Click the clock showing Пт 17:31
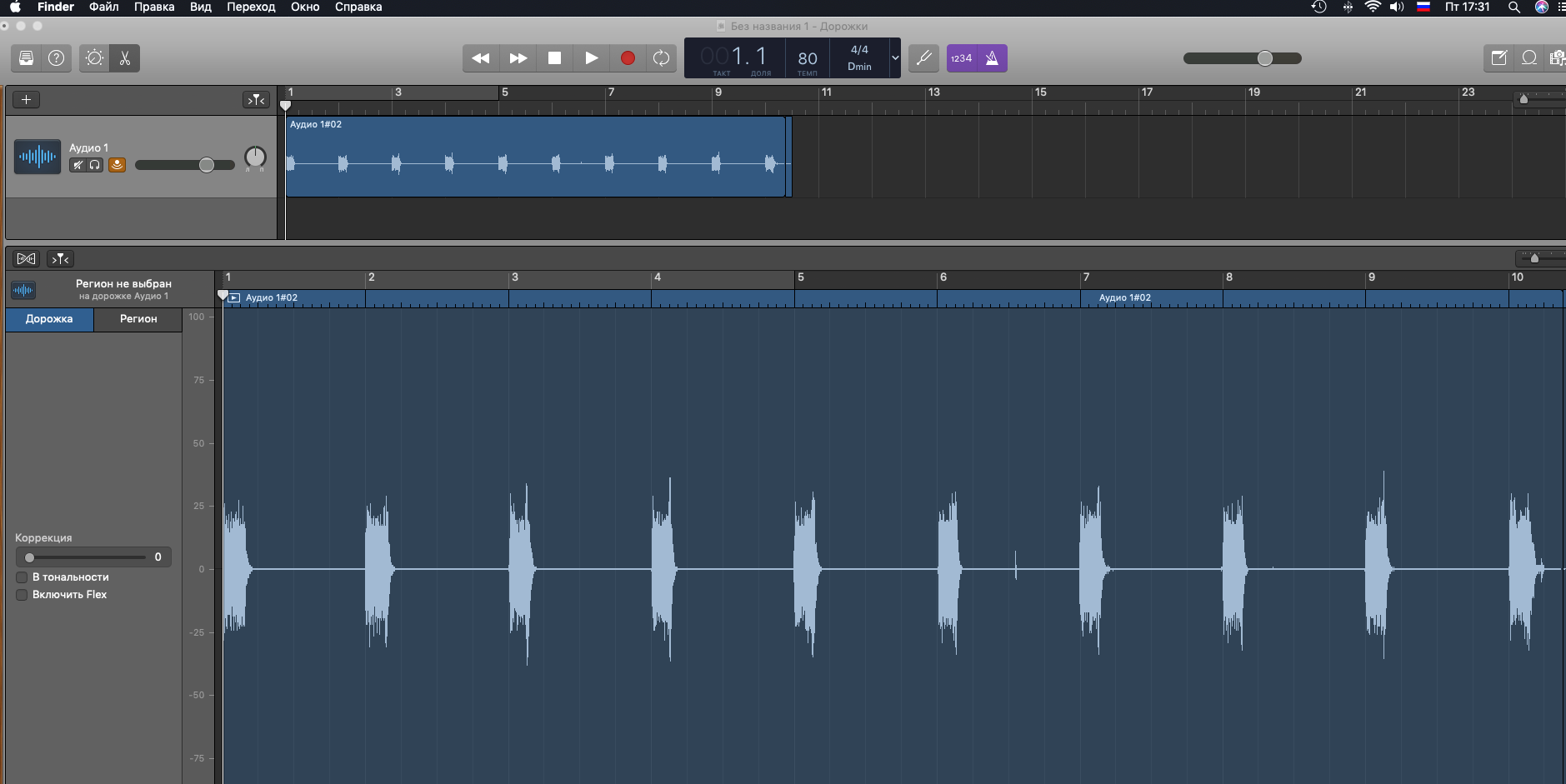 1467,7
